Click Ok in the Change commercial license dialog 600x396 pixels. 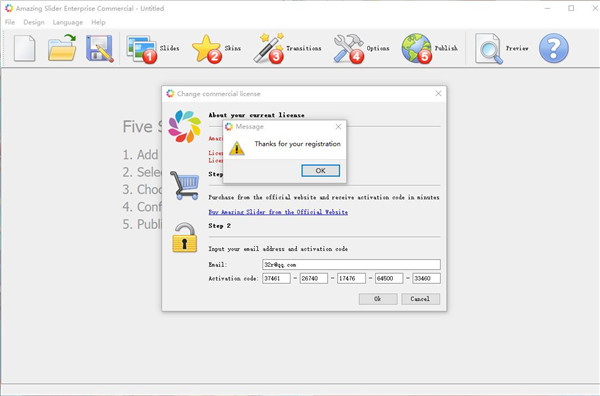378,299
